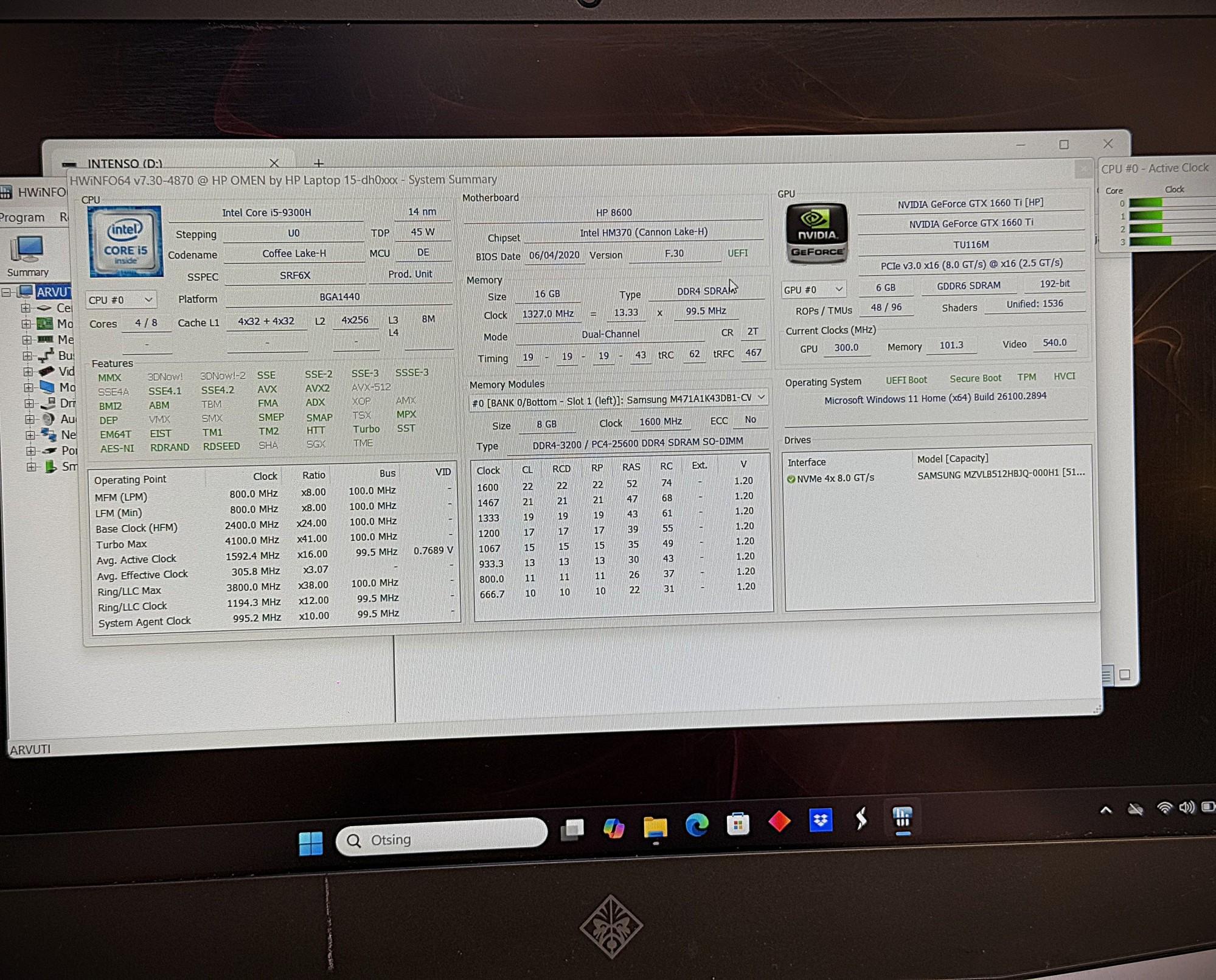Click the 'UEFI Boot' indicator text
The height and width of the screenshot is (980, 1216).
pyautogui.click(x=906, y=380)
